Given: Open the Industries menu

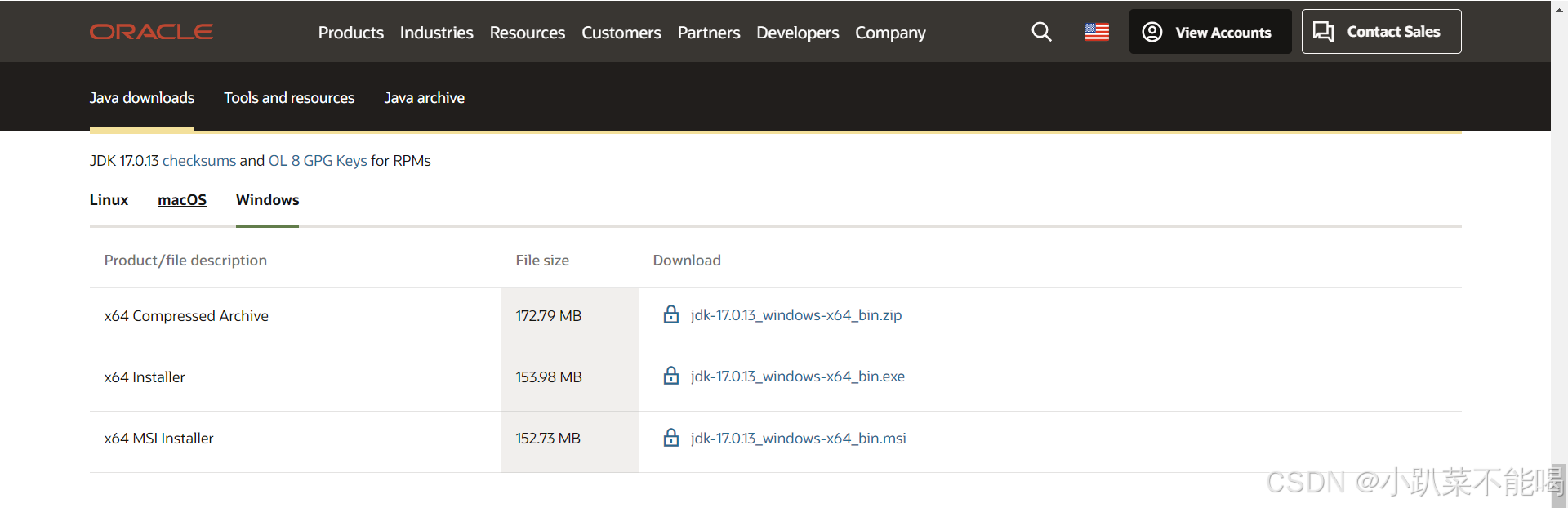Looking at the screenshot, I should pos(436,33).
